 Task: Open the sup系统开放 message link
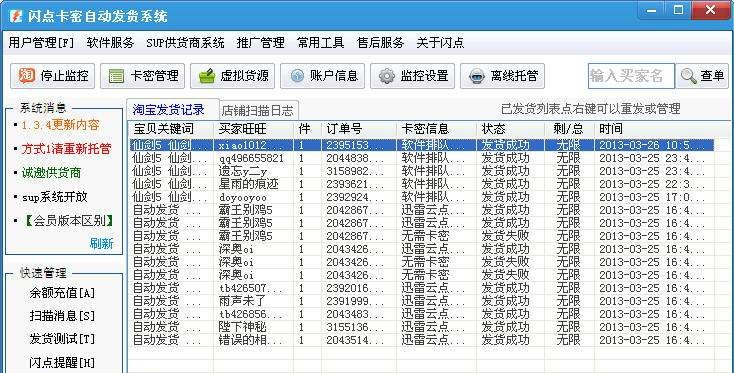55,197
